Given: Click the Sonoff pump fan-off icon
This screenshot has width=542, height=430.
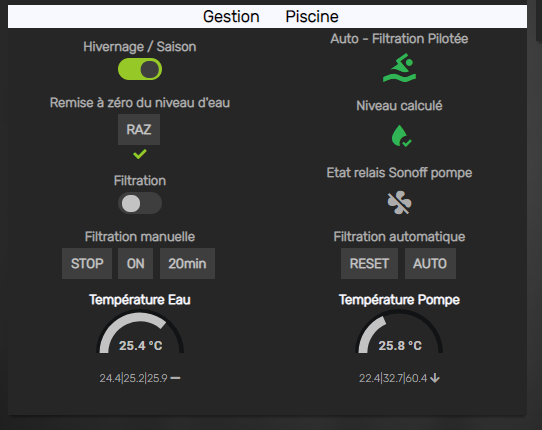Looking at the screenshot, I should [x=399, y=203].
